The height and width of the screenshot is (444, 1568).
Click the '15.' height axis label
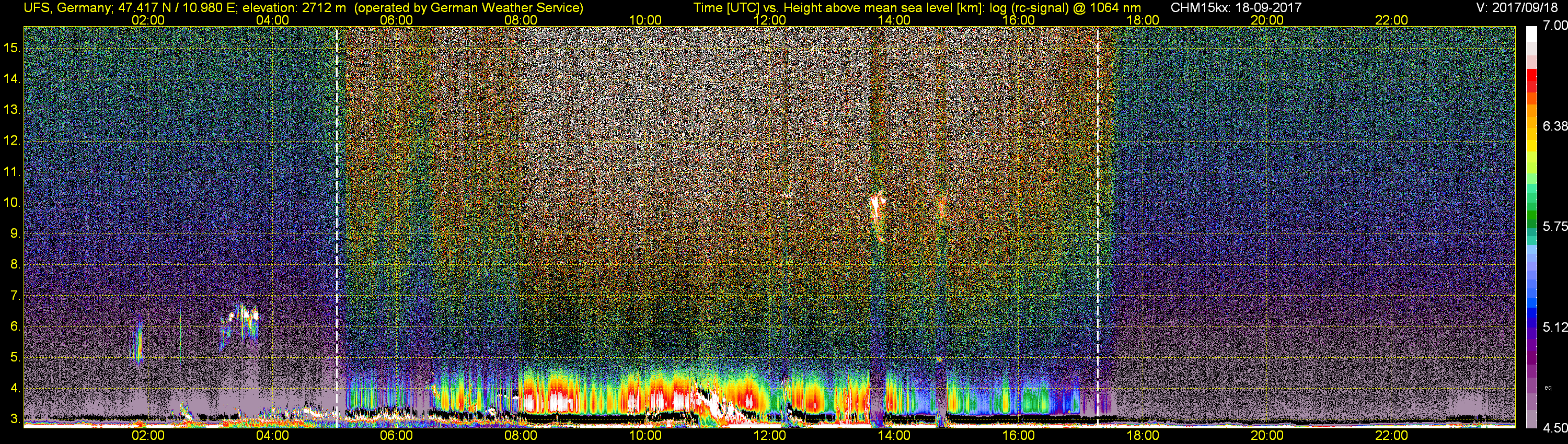(12, 48)
